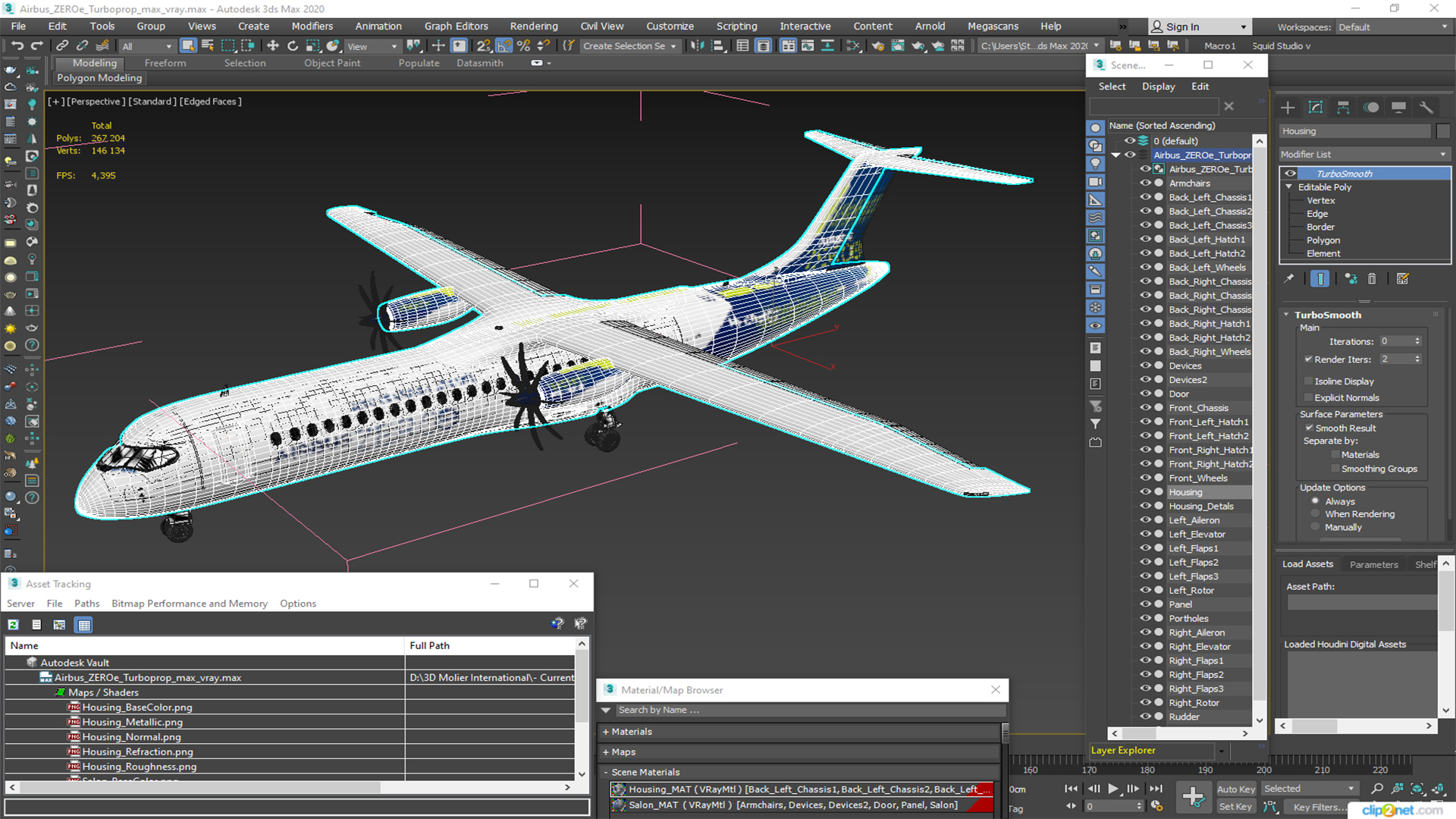Screen dimensions: 1456x819
Task: Toggle visibility of Armchairs object
Action: coord(1145,184)
